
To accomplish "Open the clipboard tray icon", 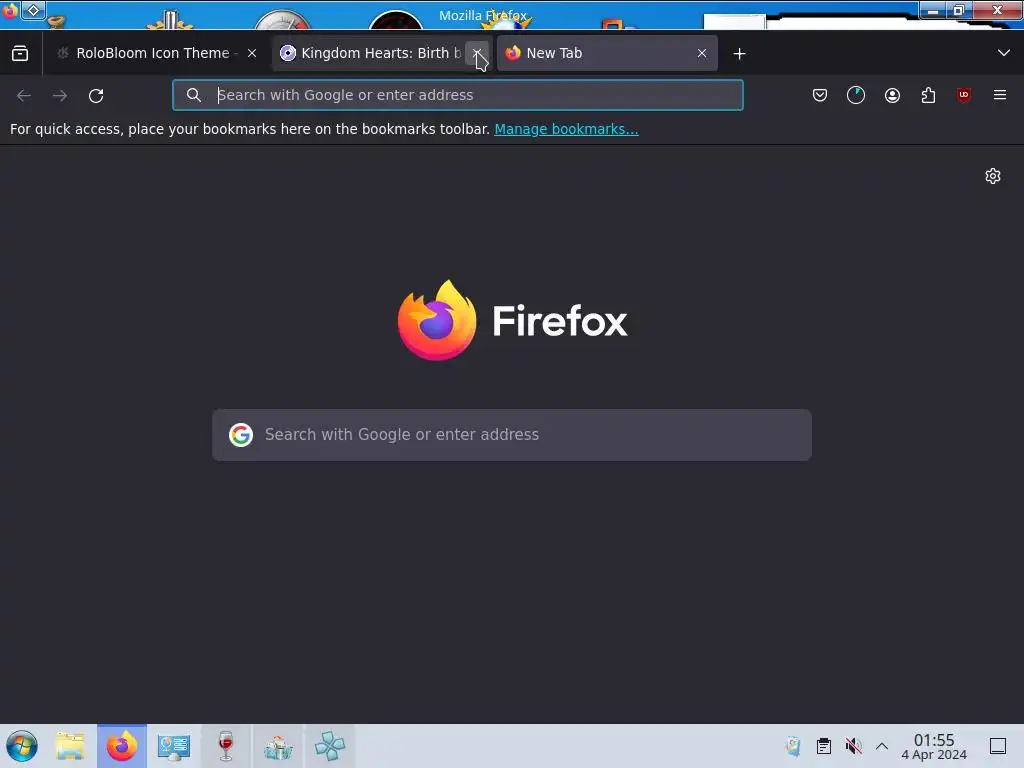I will 824,746.
